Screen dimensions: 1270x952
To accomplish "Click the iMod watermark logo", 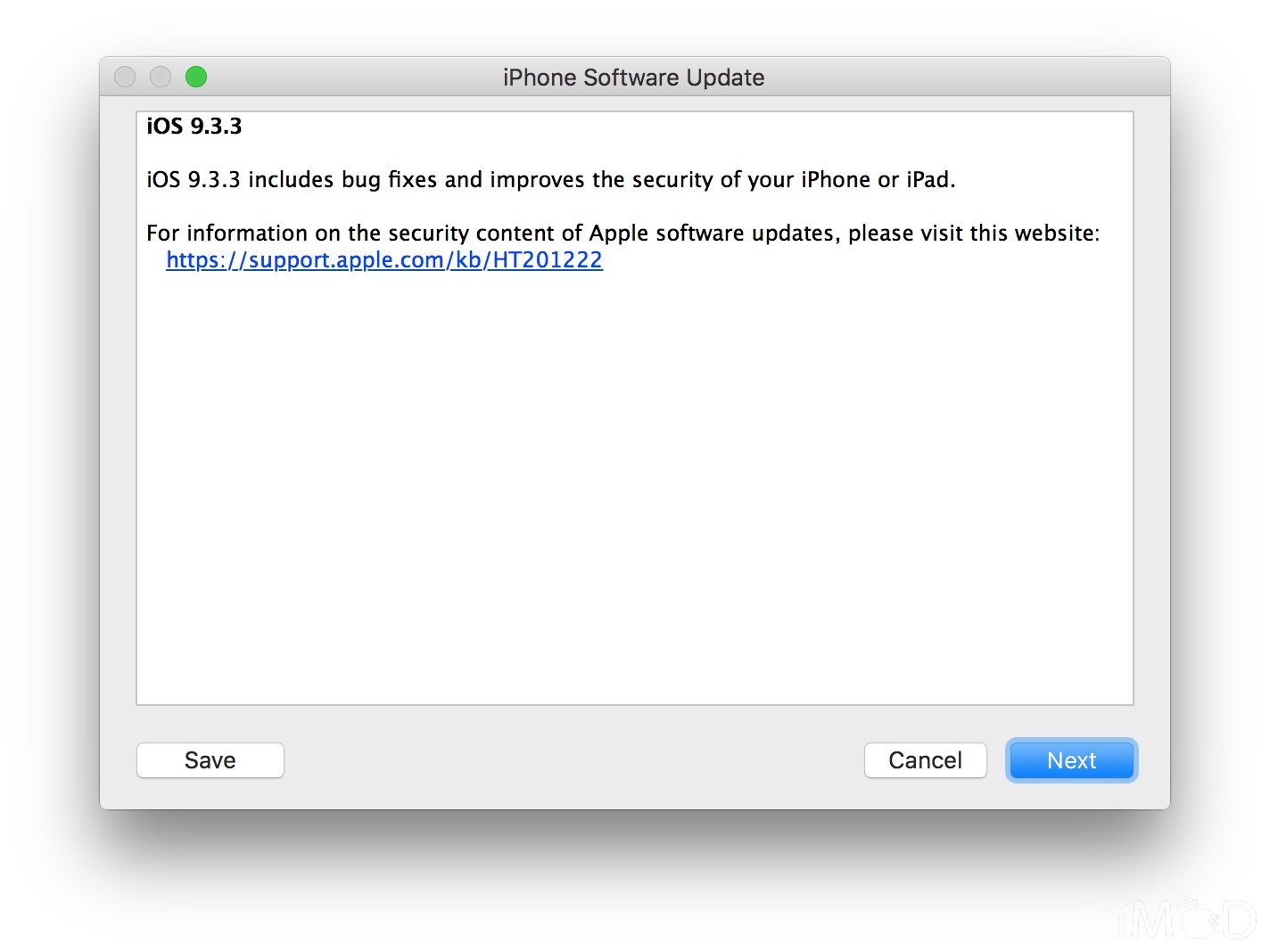I will (x=1186, y=918).
